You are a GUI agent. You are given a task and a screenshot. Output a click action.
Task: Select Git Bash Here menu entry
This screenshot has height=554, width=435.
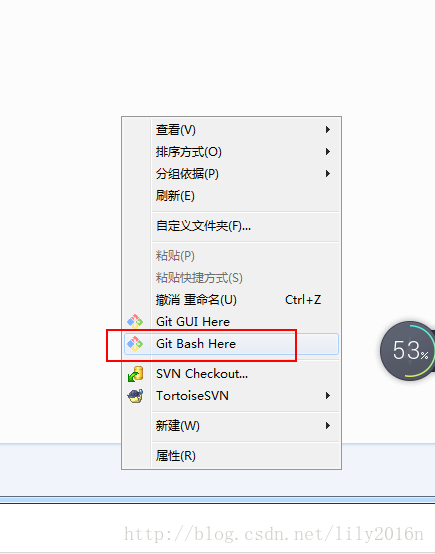(231, 343)
